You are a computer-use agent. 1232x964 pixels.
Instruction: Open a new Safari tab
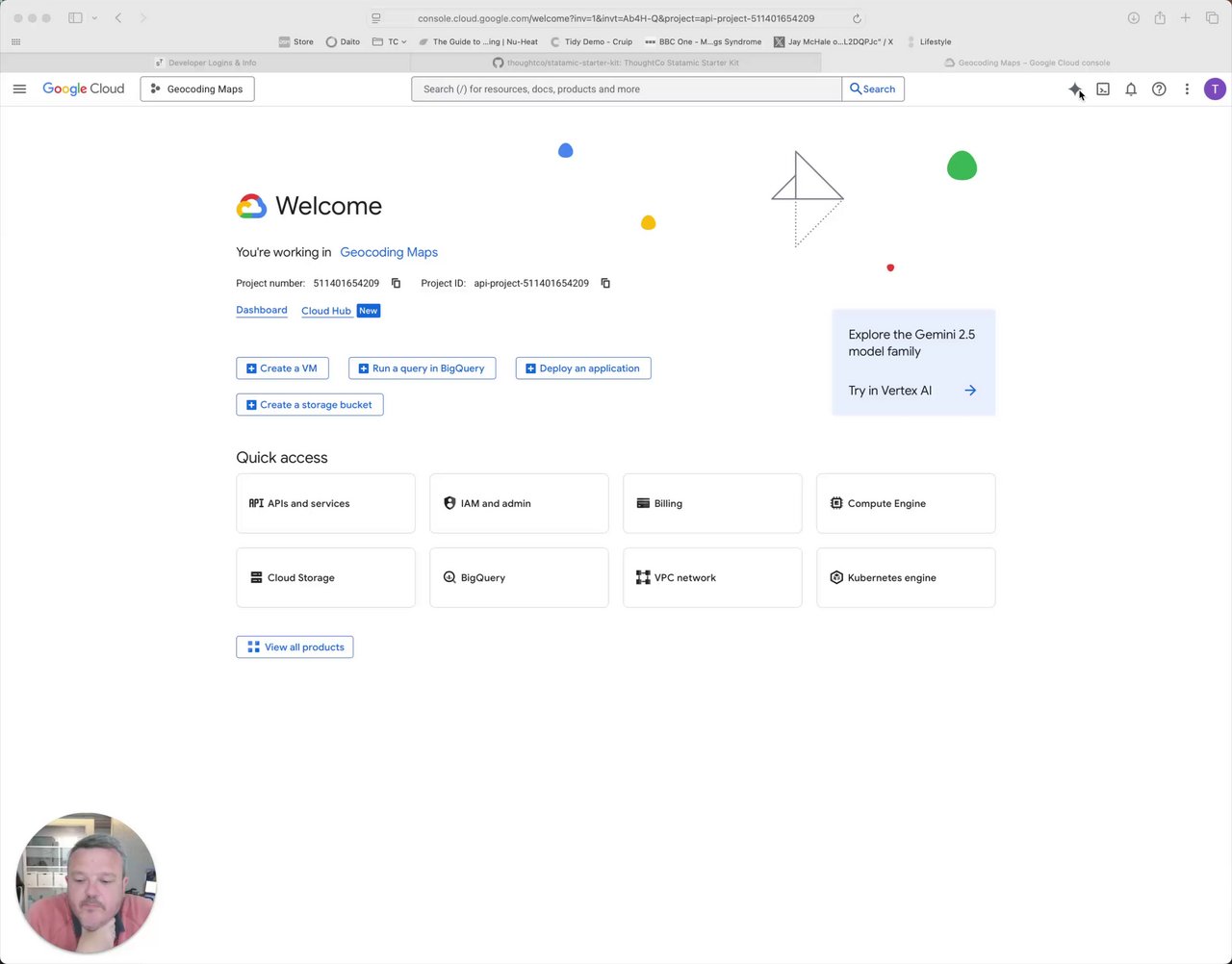point(1186,17)
